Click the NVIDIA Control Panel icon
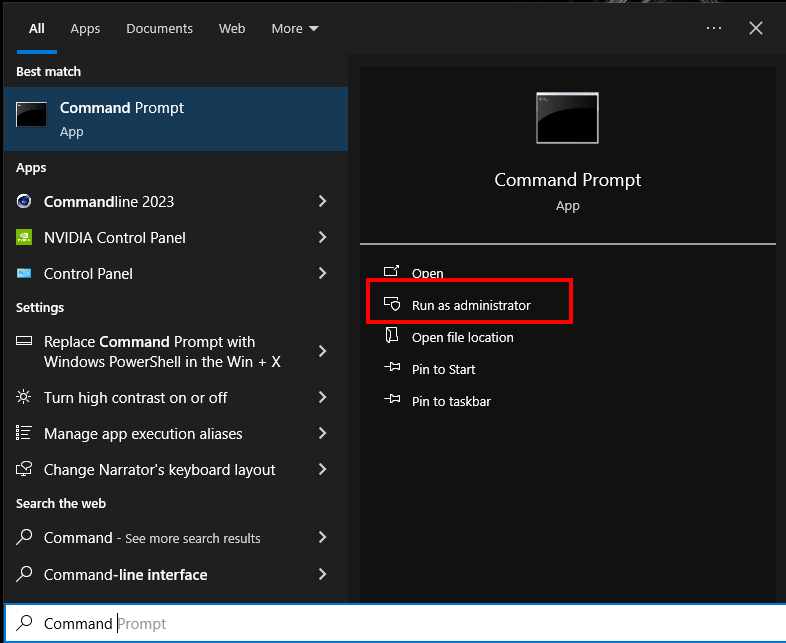 click(x=24, y=238)
